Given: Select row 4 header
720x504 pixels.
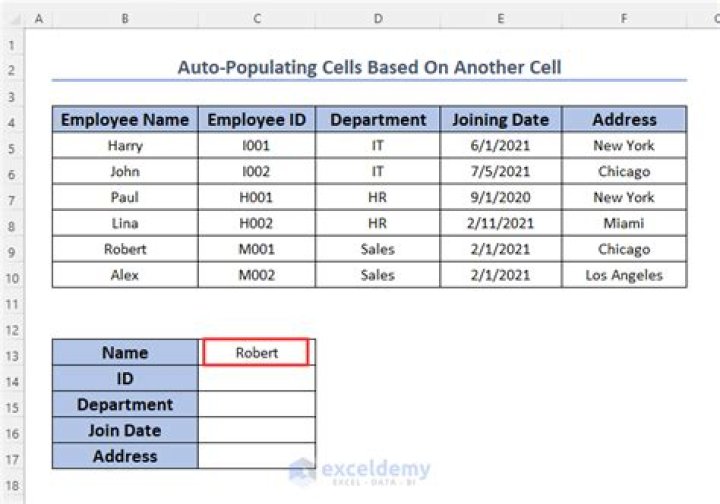Looking at the screenshot, I should click(x=12, y=123).
